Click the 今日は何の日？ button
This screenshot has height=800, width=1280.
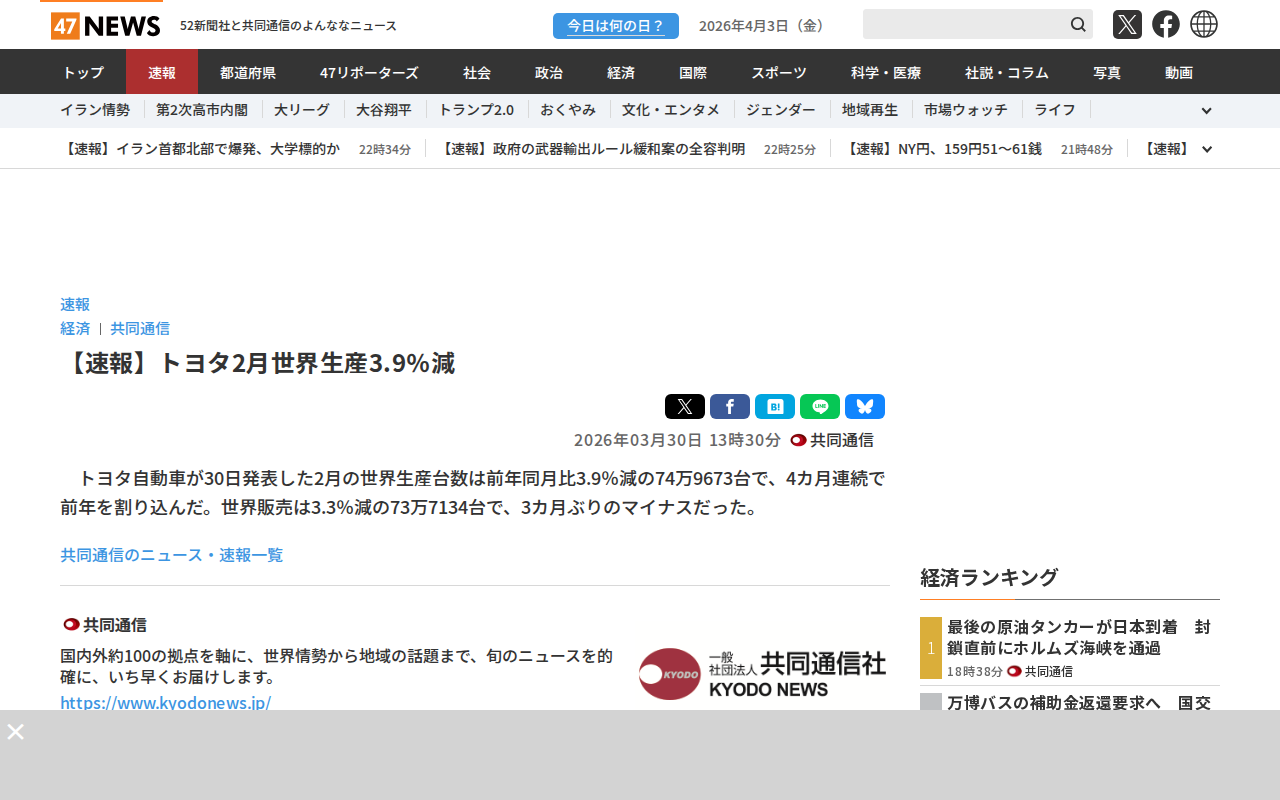616,26
